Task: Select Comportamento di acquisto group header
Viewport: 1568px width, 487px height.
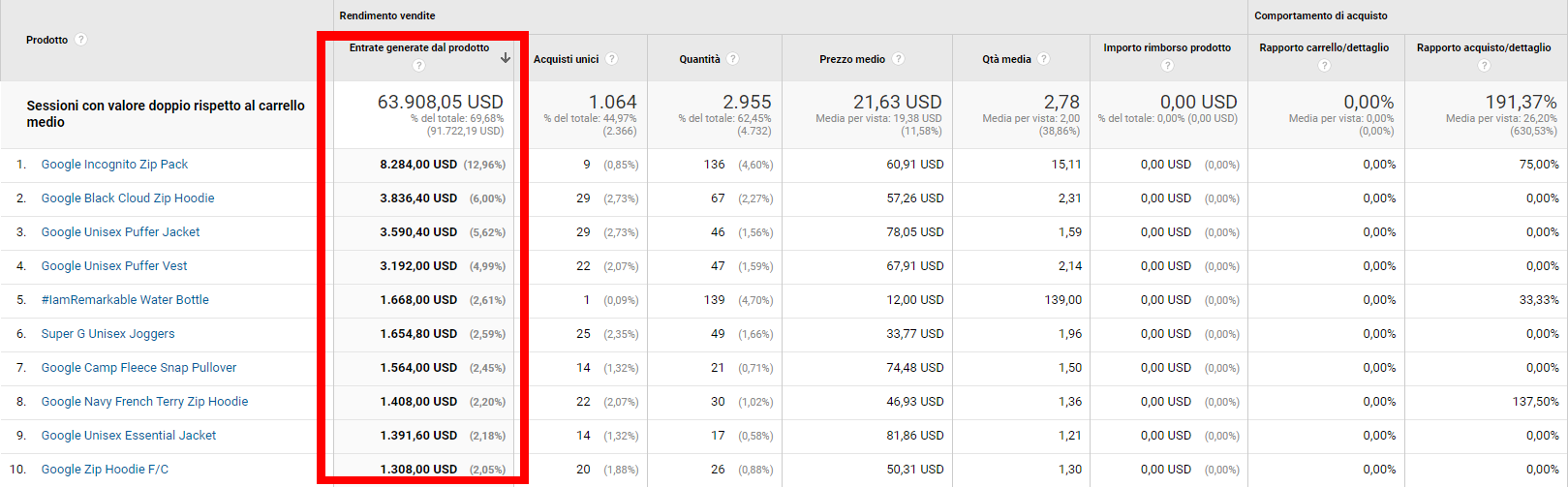Action: point(1321,15)
